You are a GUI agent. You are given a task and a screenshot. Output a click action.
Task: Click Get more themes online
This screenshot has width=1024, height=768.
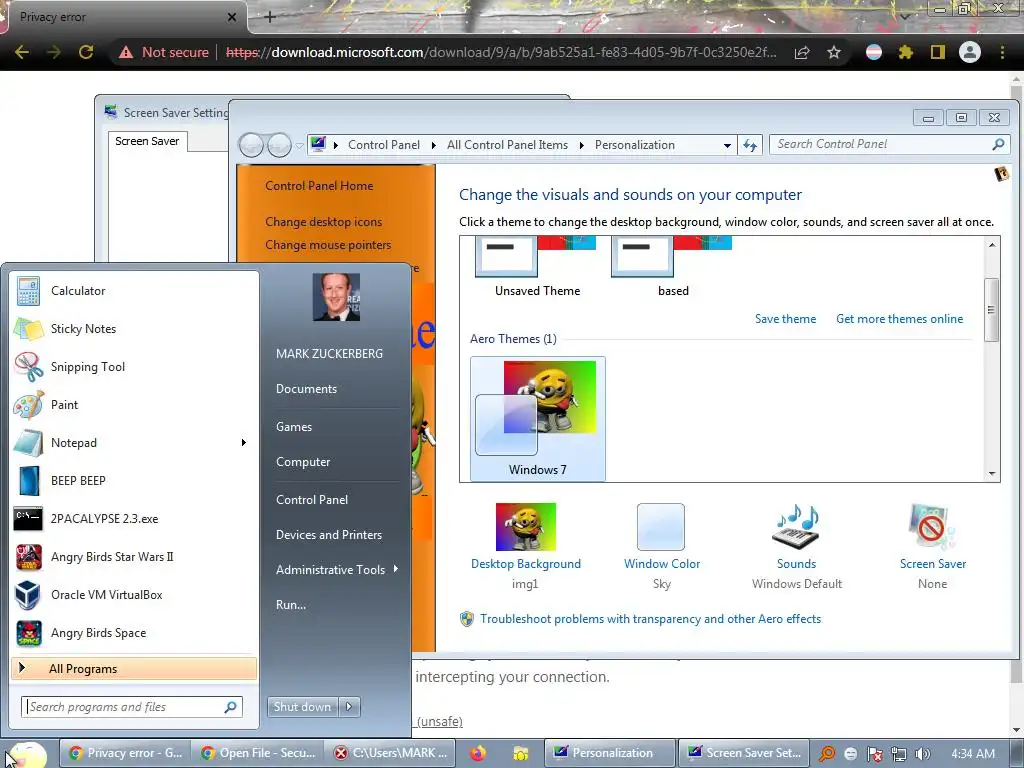point(899,319)
